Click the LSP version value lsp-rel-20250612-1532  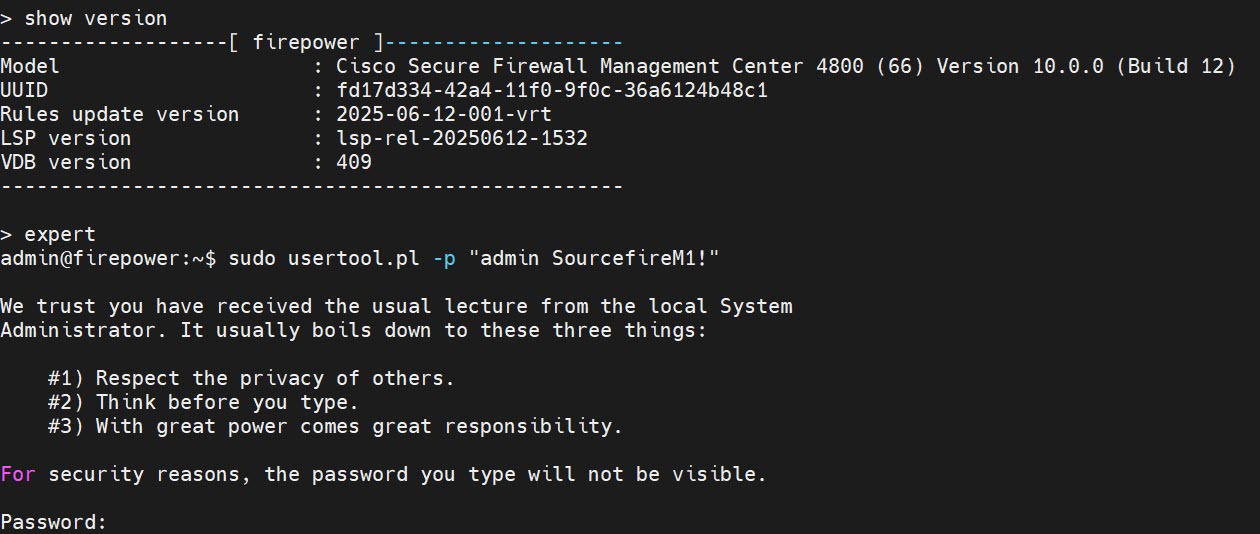tap(461, 138)
